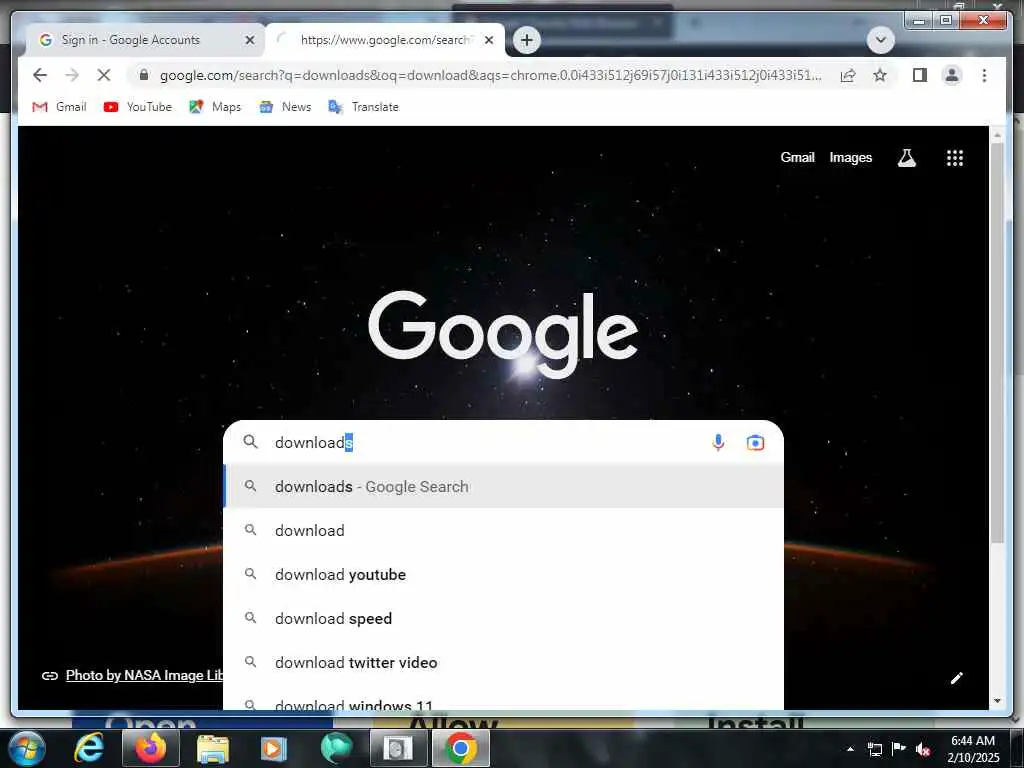Click the Gmail link on Google page

coord(797,157)
